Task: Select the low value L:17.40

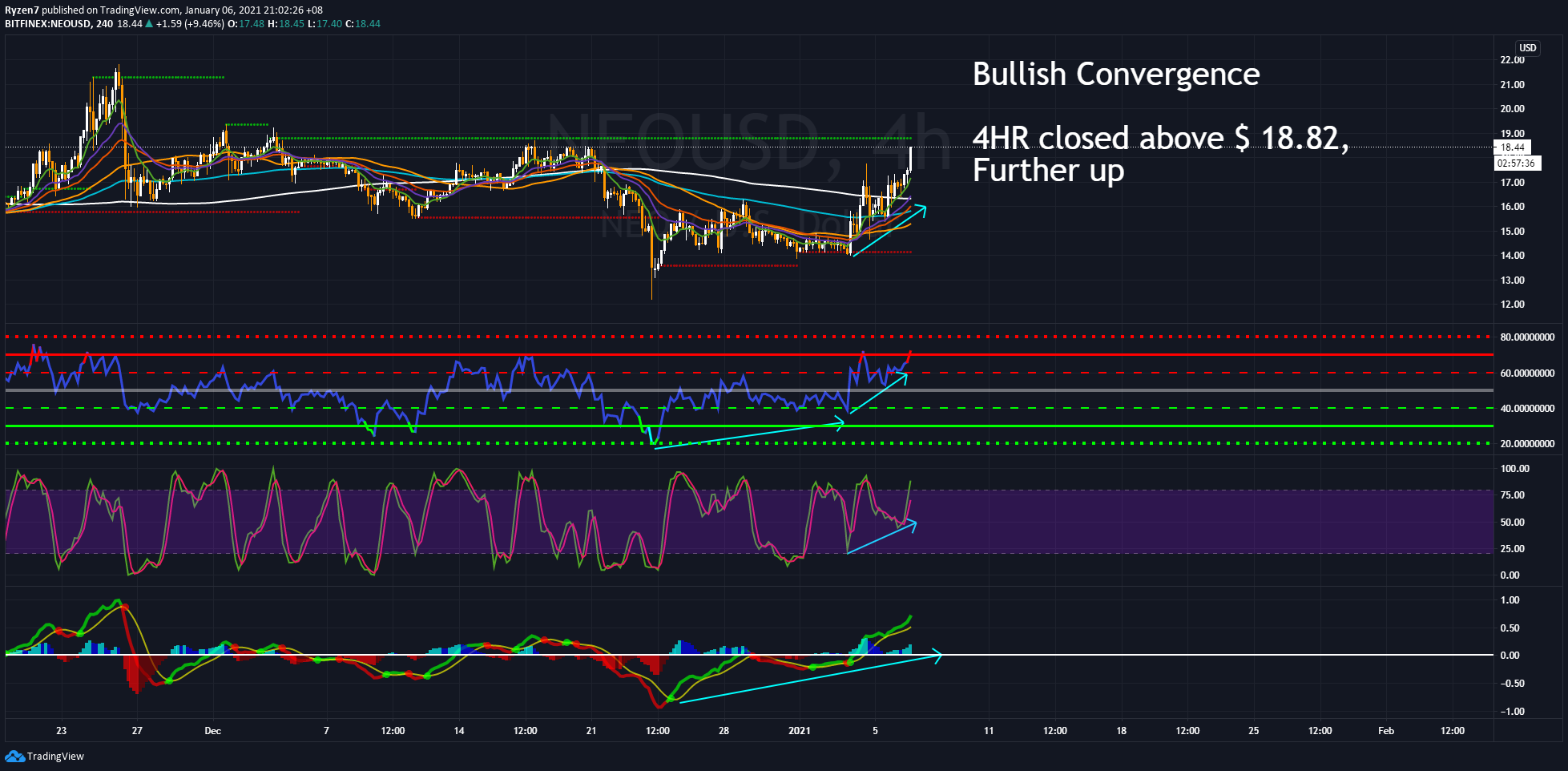Action: coord(324,24)
